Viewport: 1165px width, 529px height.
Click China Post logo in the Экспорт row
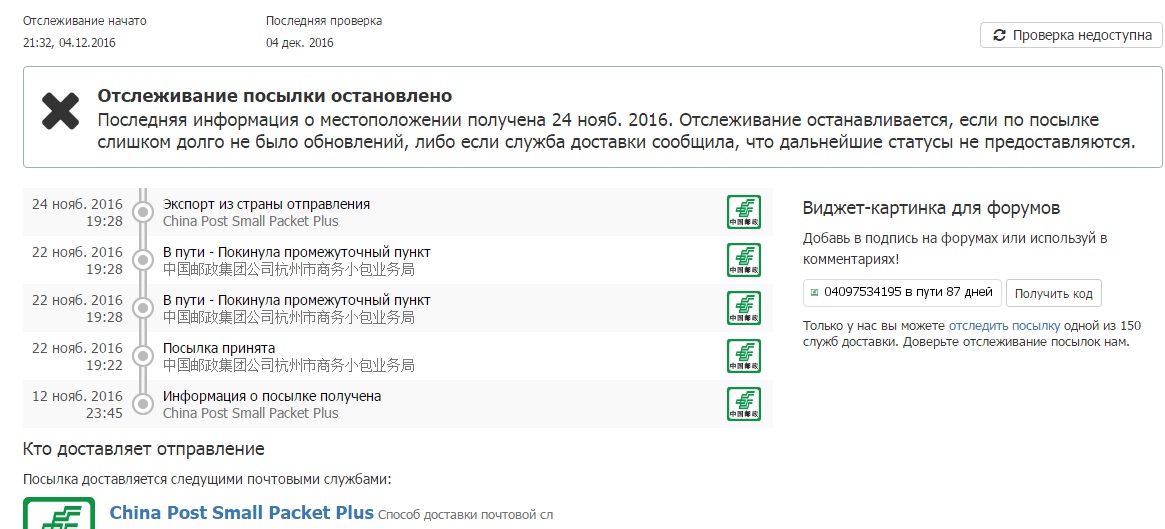pyautogui.click(x=743, y=212)
